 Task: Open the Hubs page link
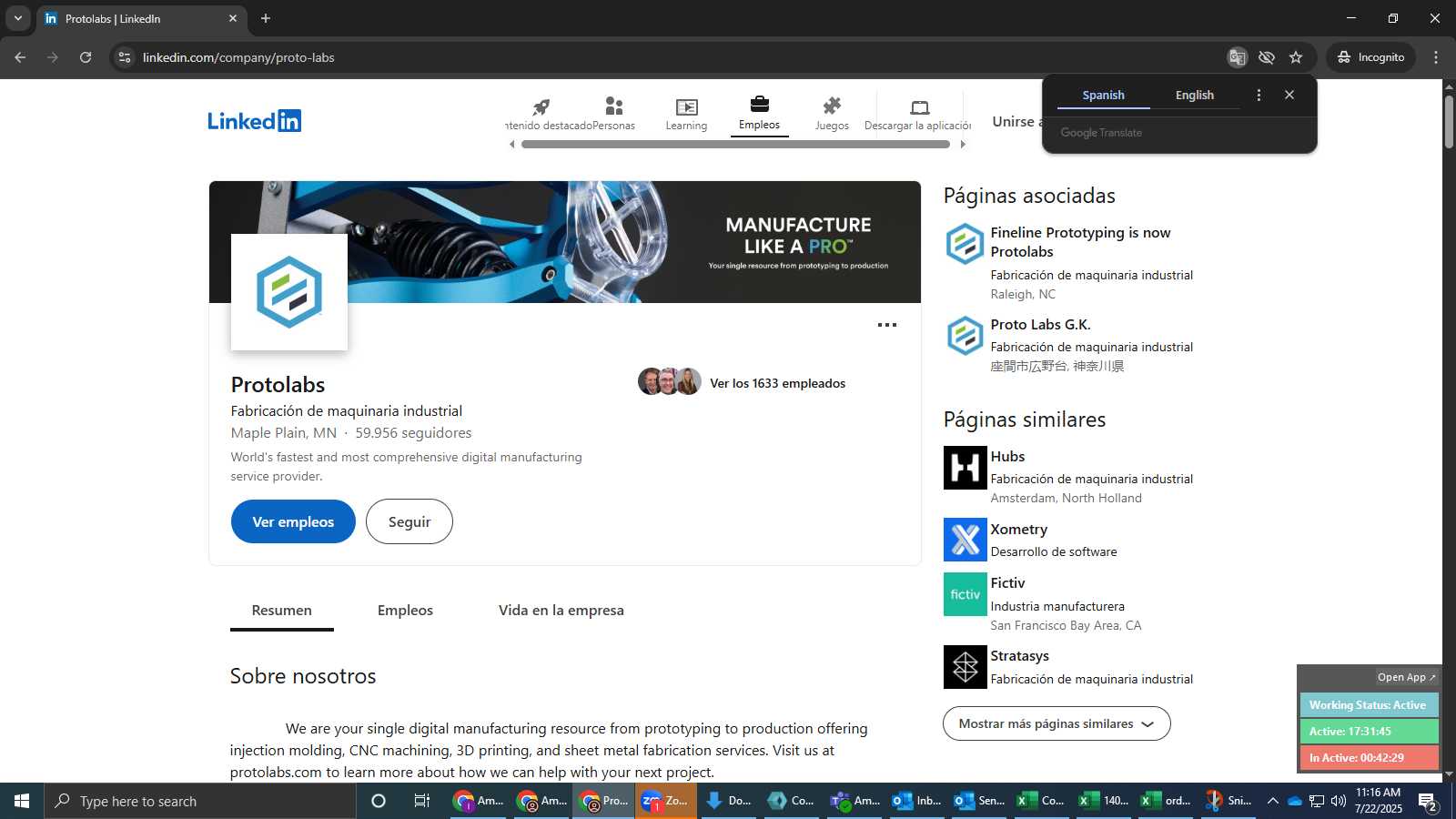(1007, 457)
